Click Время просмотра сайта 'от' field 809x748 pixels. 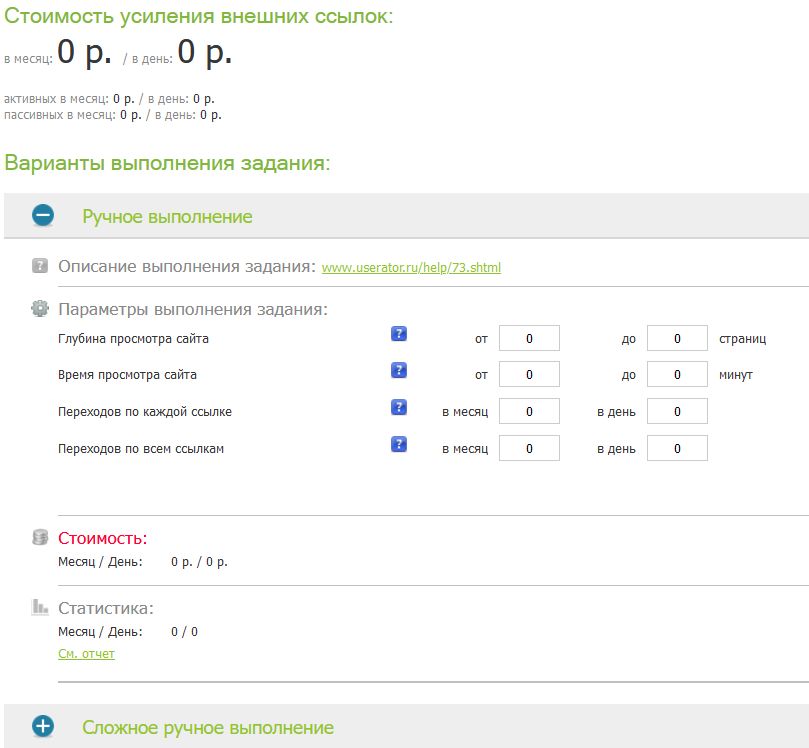tap(529, 375)
